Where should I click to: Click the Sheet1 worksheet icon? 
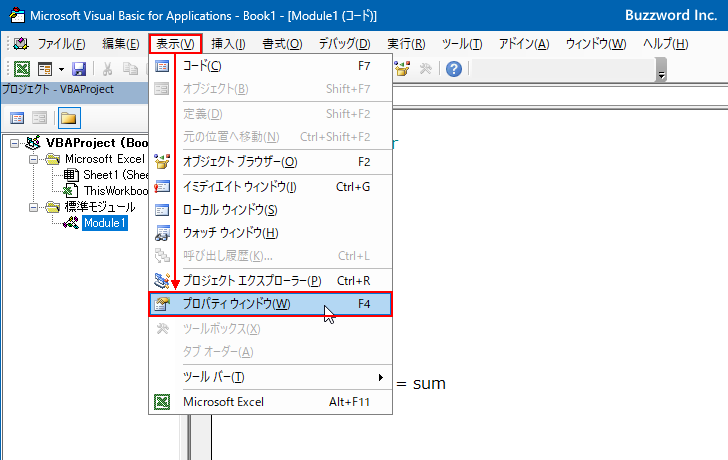click(71, 175)
